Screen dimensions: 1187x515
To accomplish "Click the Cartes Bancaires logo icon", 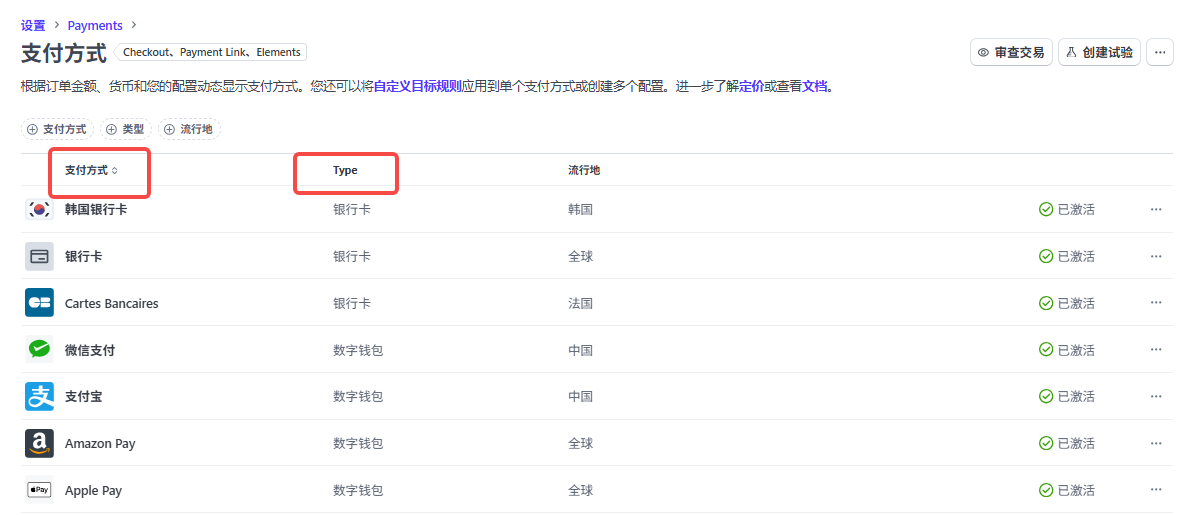I will (39, 303).
